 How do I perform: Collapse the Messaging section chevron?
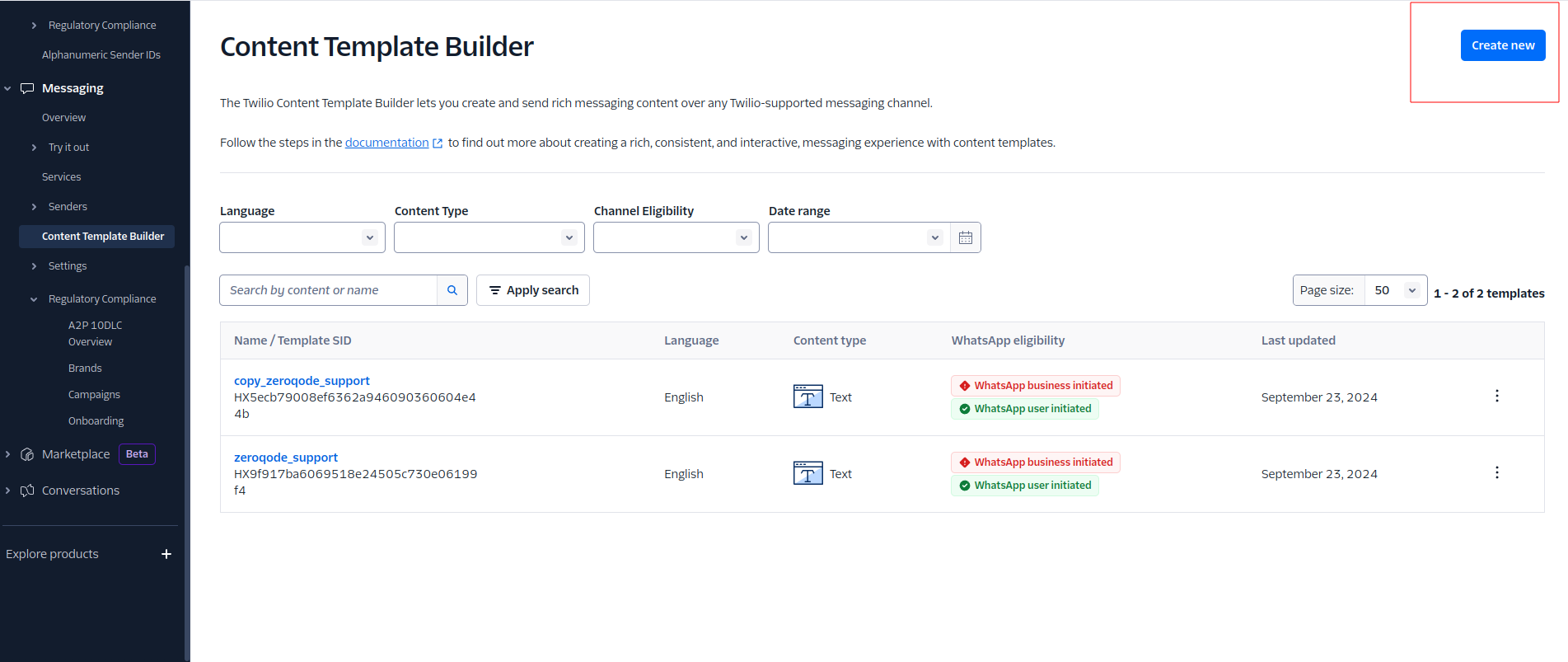[8, 88]
